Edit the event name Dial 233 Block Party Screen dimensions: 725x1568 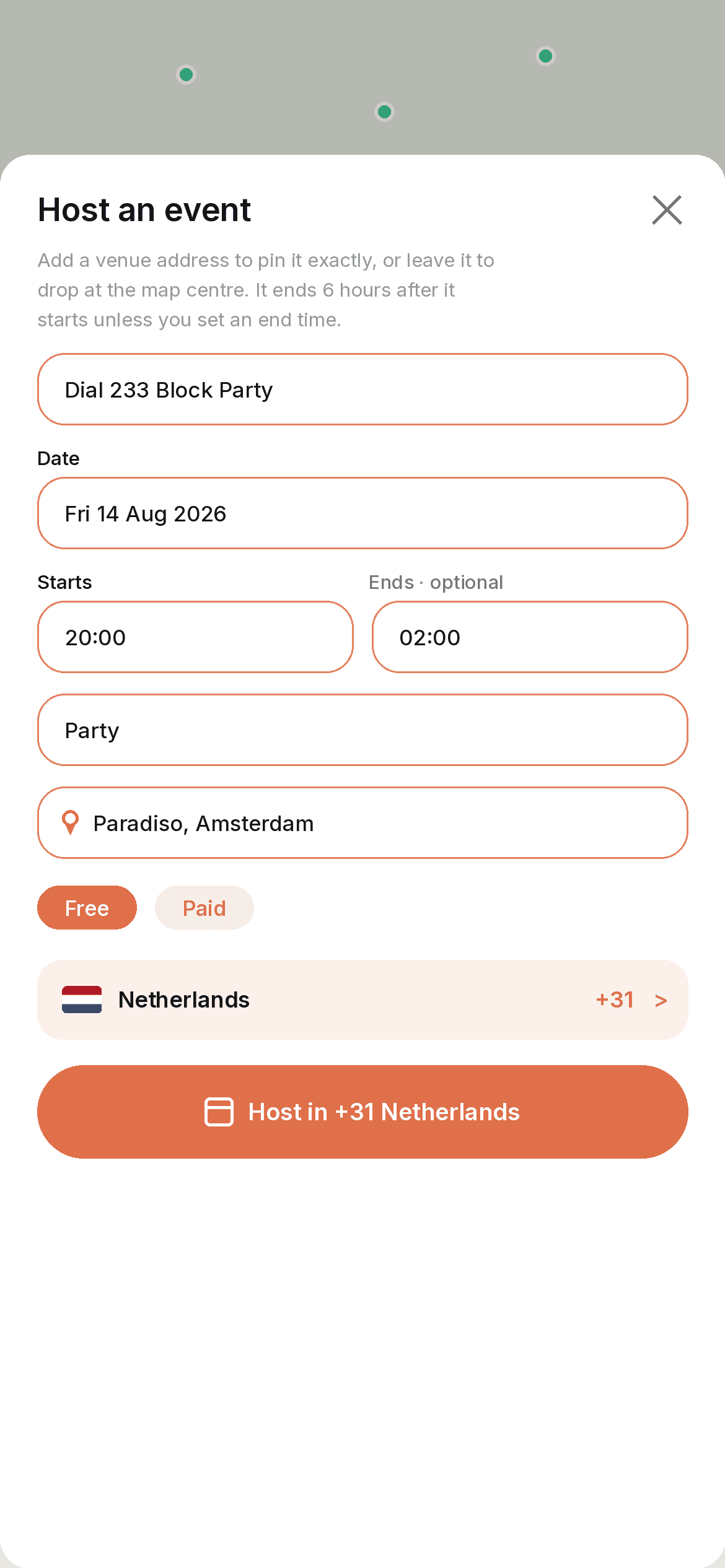(x=362, y=390)
